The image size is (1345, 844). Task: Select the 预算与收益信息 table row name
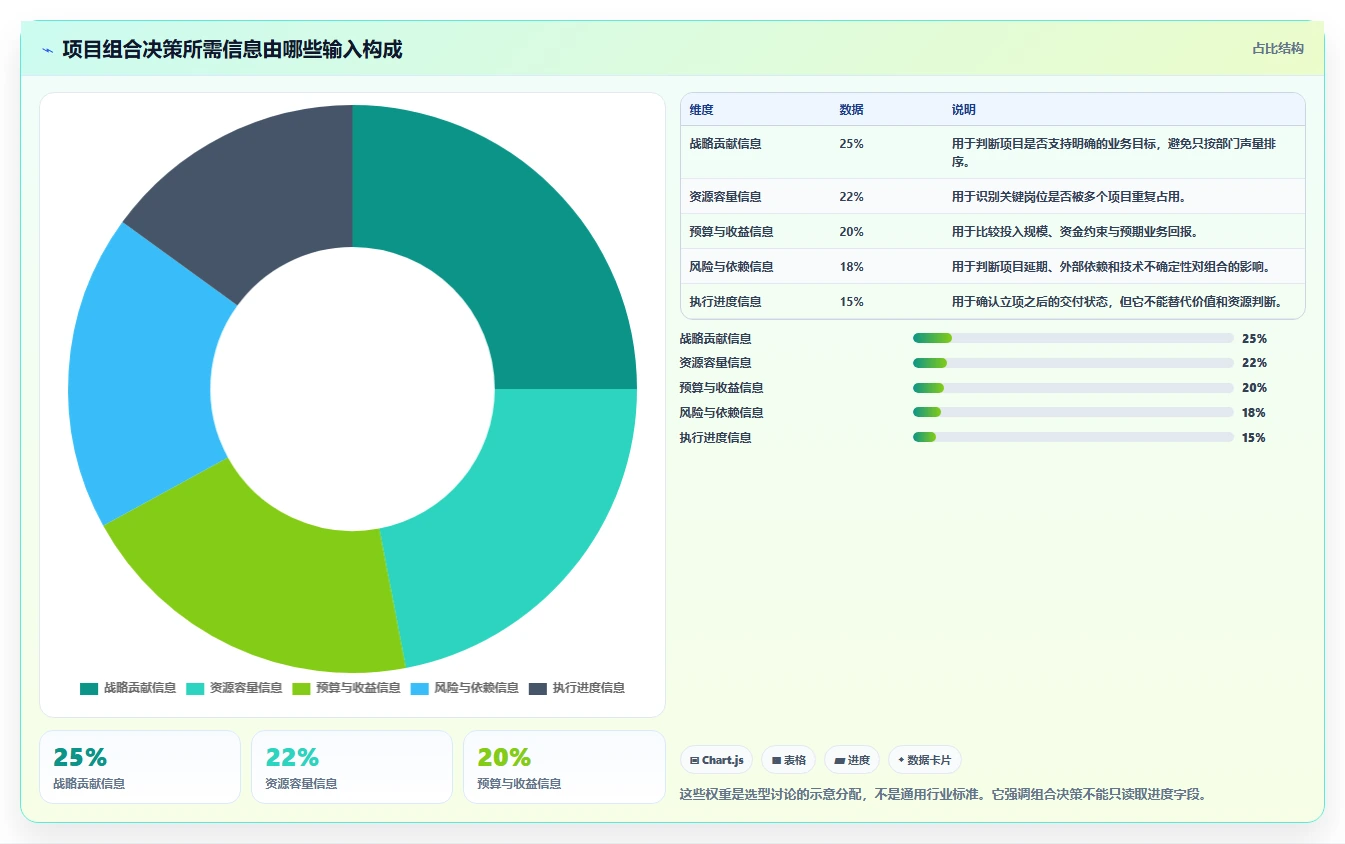(731, 232)
